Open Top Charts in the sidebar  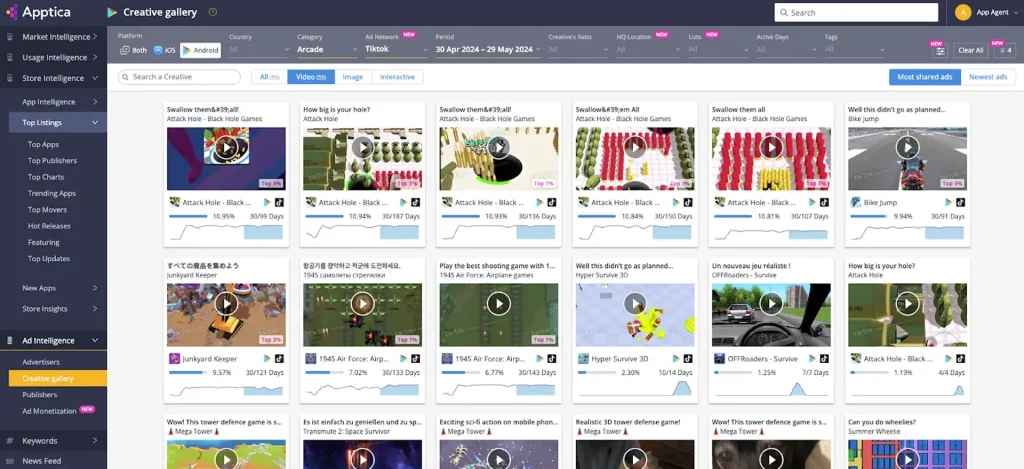[46, 177]
